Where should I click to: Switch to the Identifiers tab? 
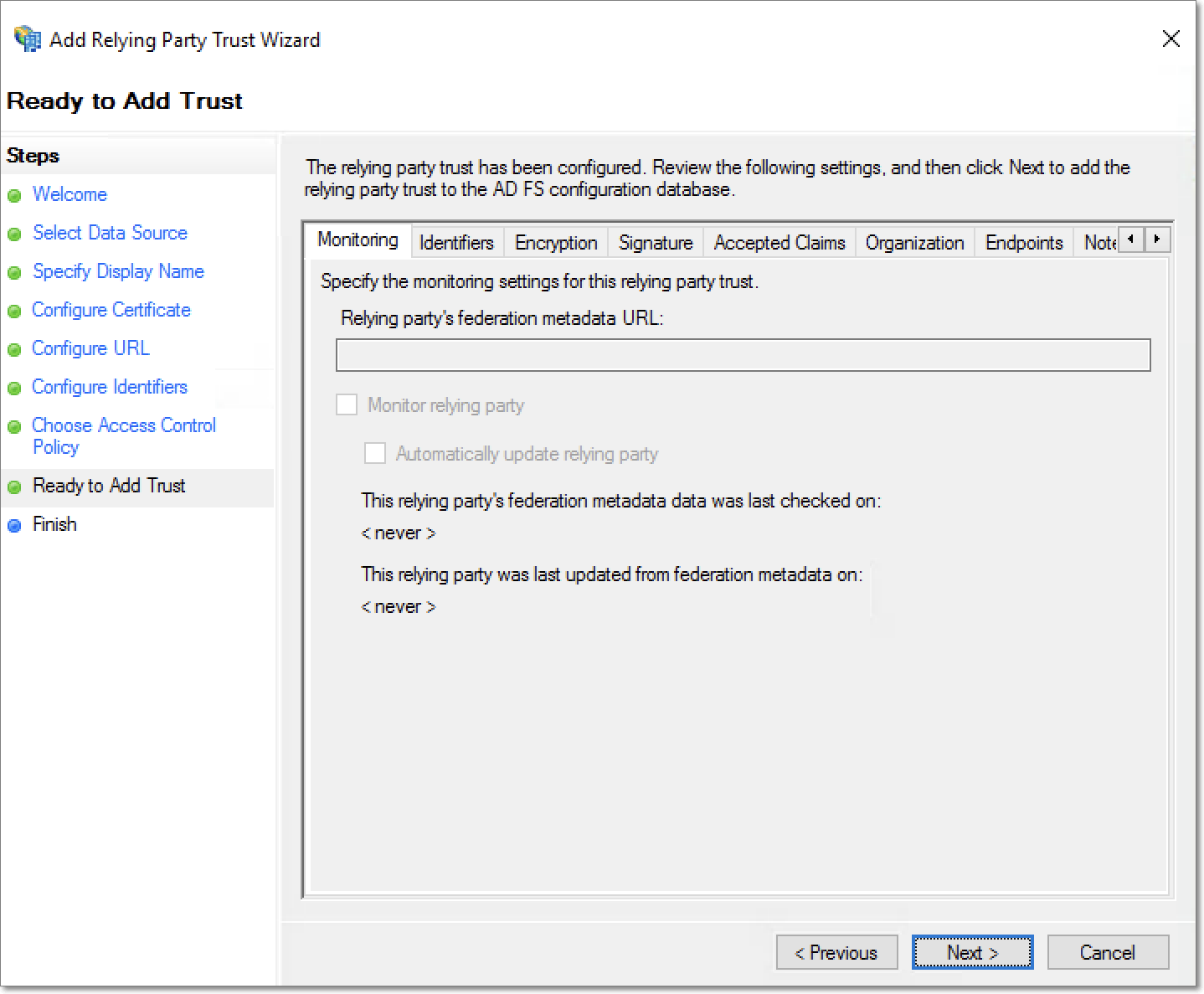pos(456,243)
